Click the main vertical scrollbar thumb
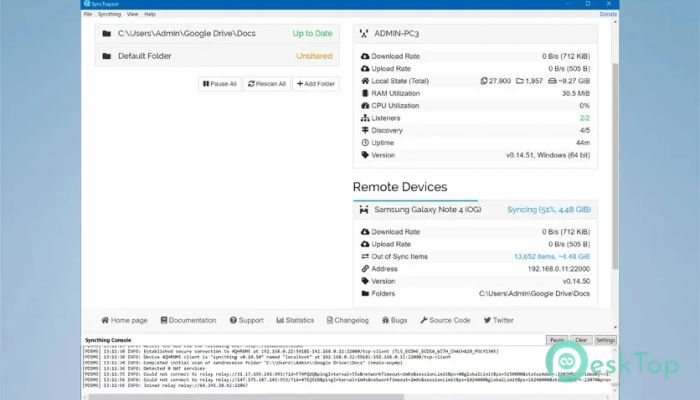 point(615,165)
